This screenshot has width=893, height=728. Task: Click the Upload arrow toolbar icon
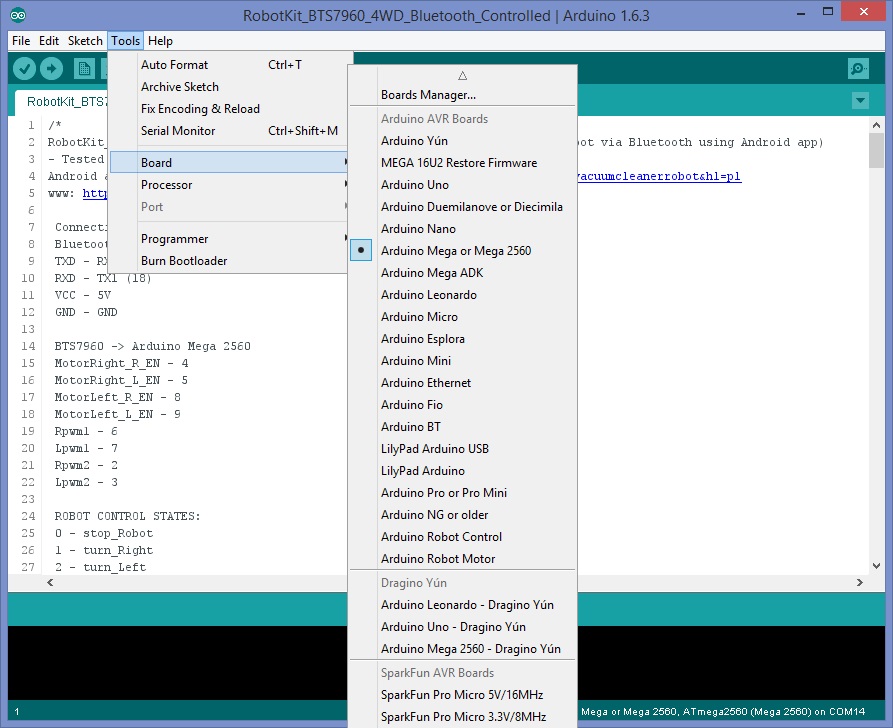51,69
